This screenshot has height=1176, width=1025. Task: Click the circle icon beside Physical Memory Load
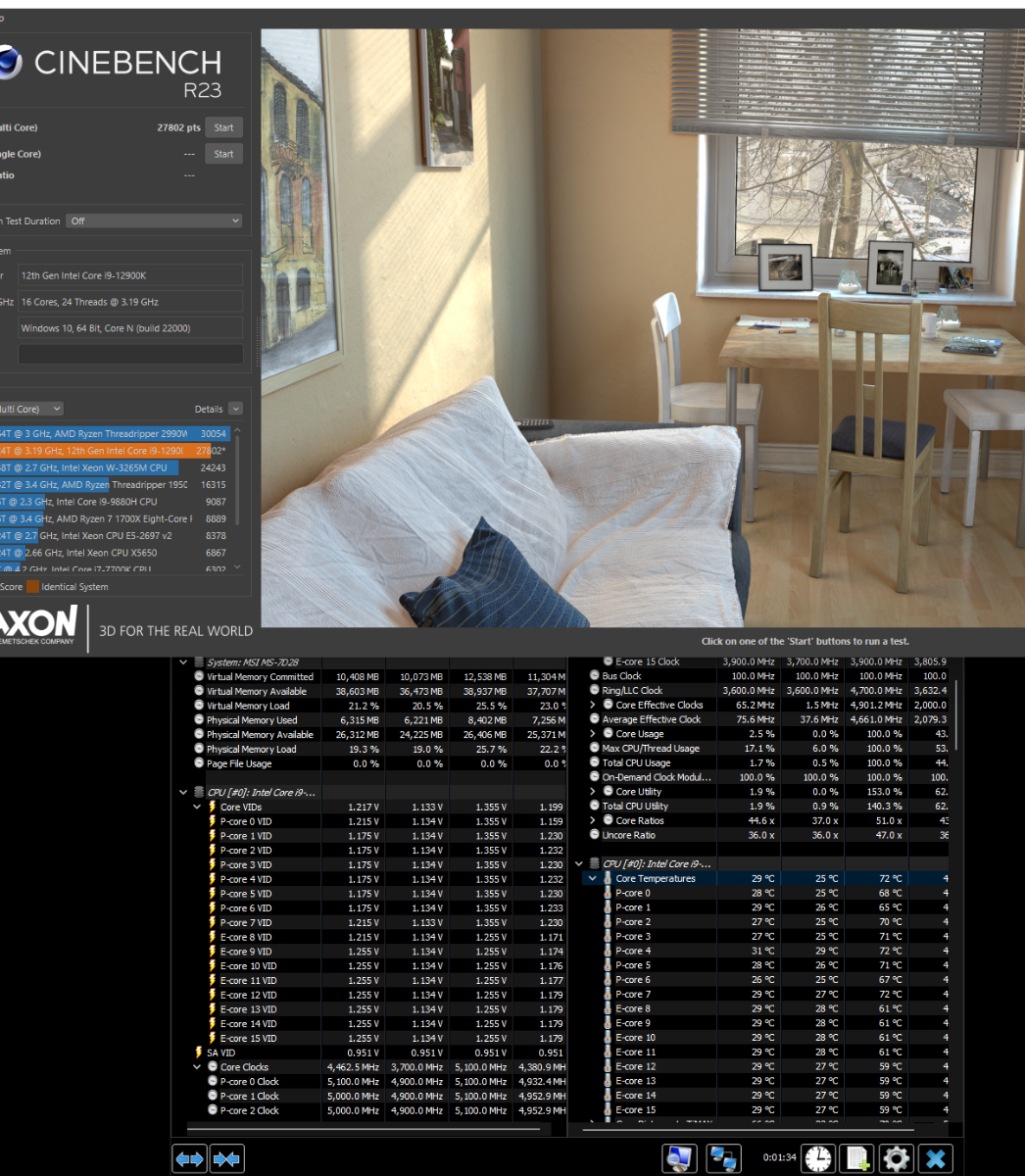click(x=199, y=749)
